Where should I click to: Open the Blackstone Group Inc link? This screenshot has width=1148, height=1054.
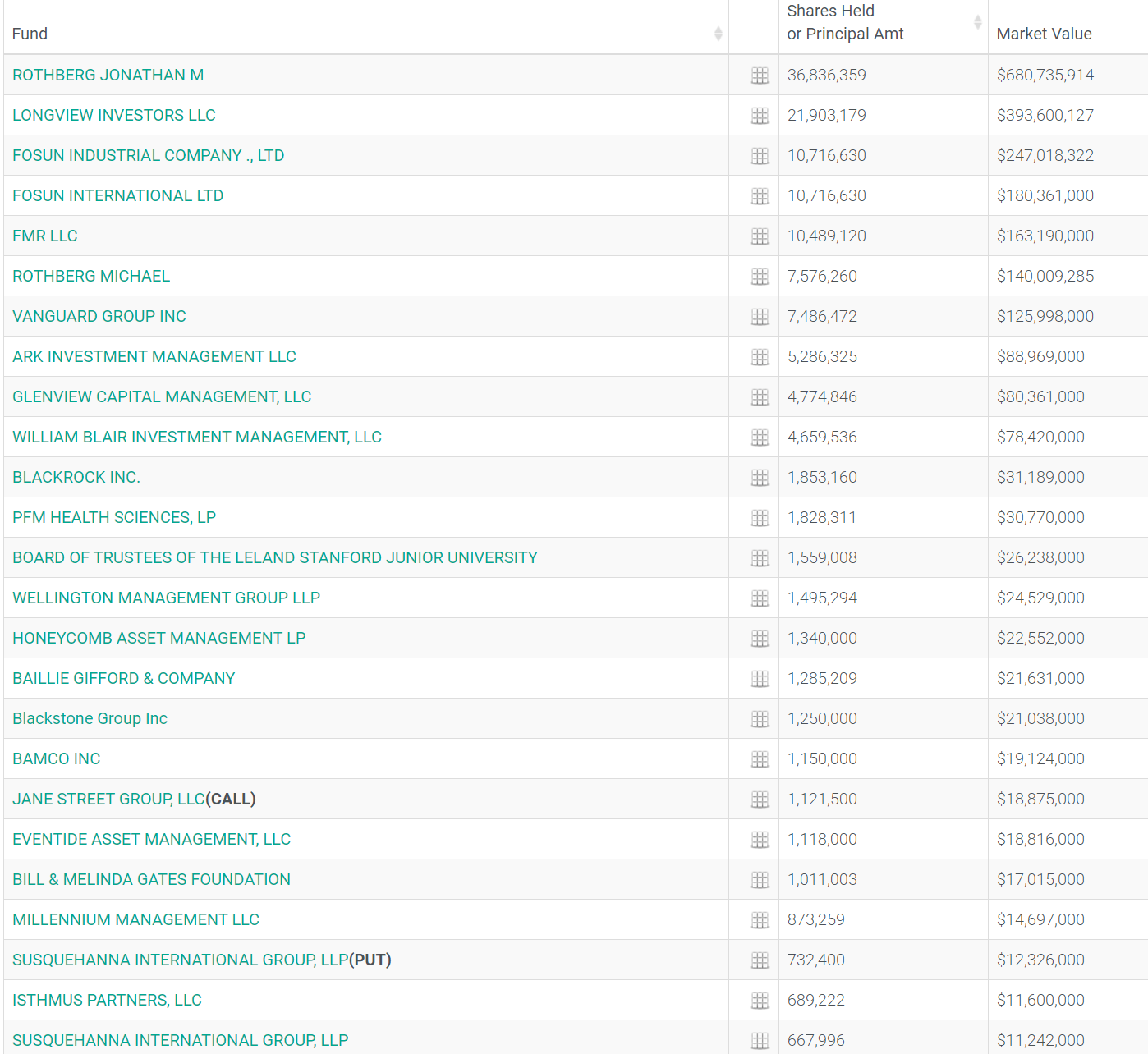tap(90, 718)
